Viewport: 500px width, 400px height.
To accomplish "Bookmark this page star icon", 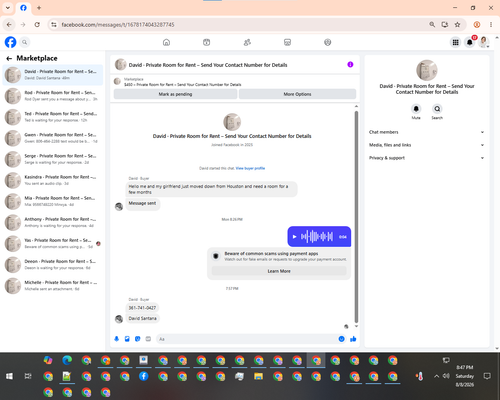I will coord(457,25).
